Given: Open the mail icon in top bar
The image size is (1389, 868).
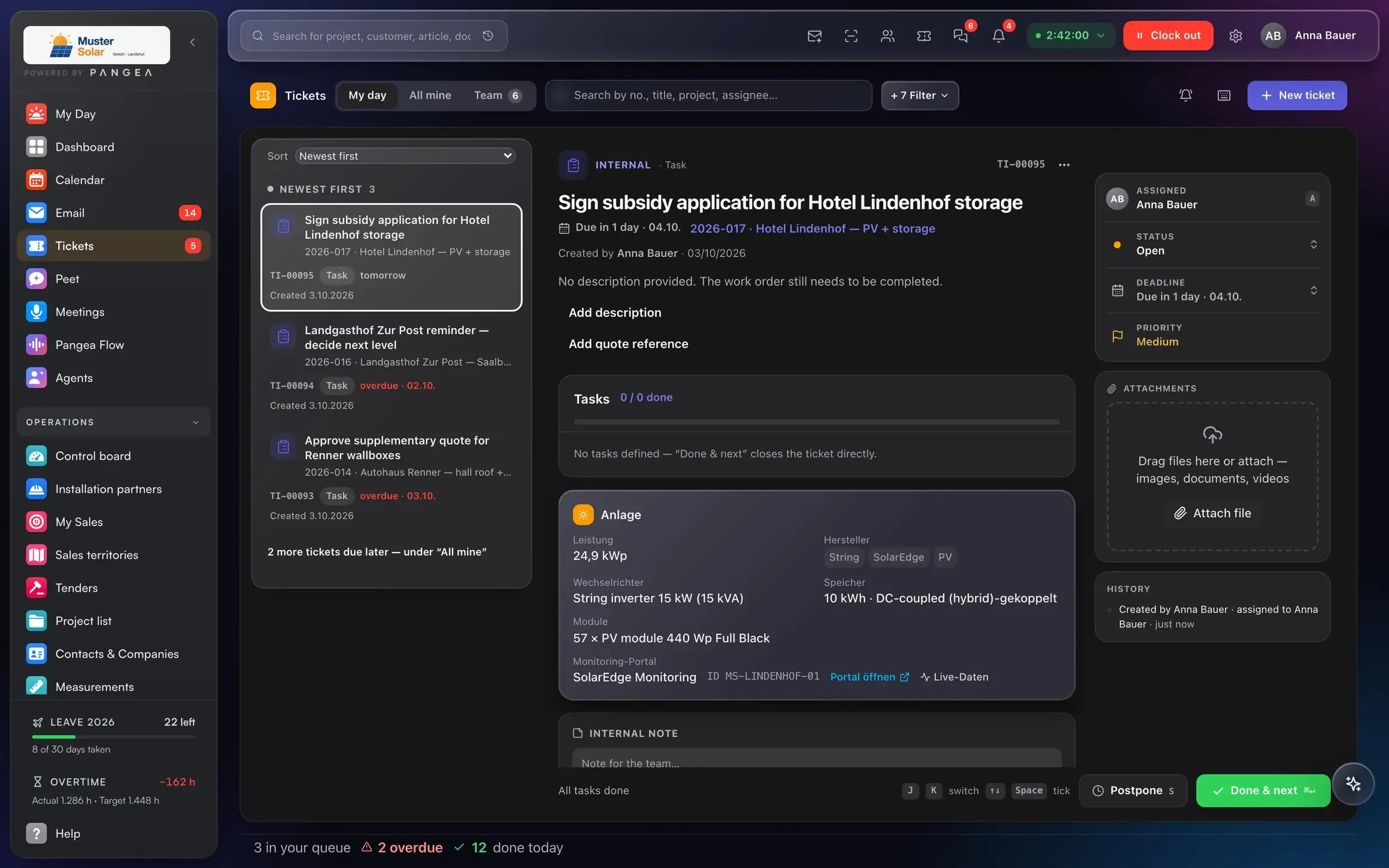Looking at the screenshot, I should pyautogui.click(x=814, y=36).
